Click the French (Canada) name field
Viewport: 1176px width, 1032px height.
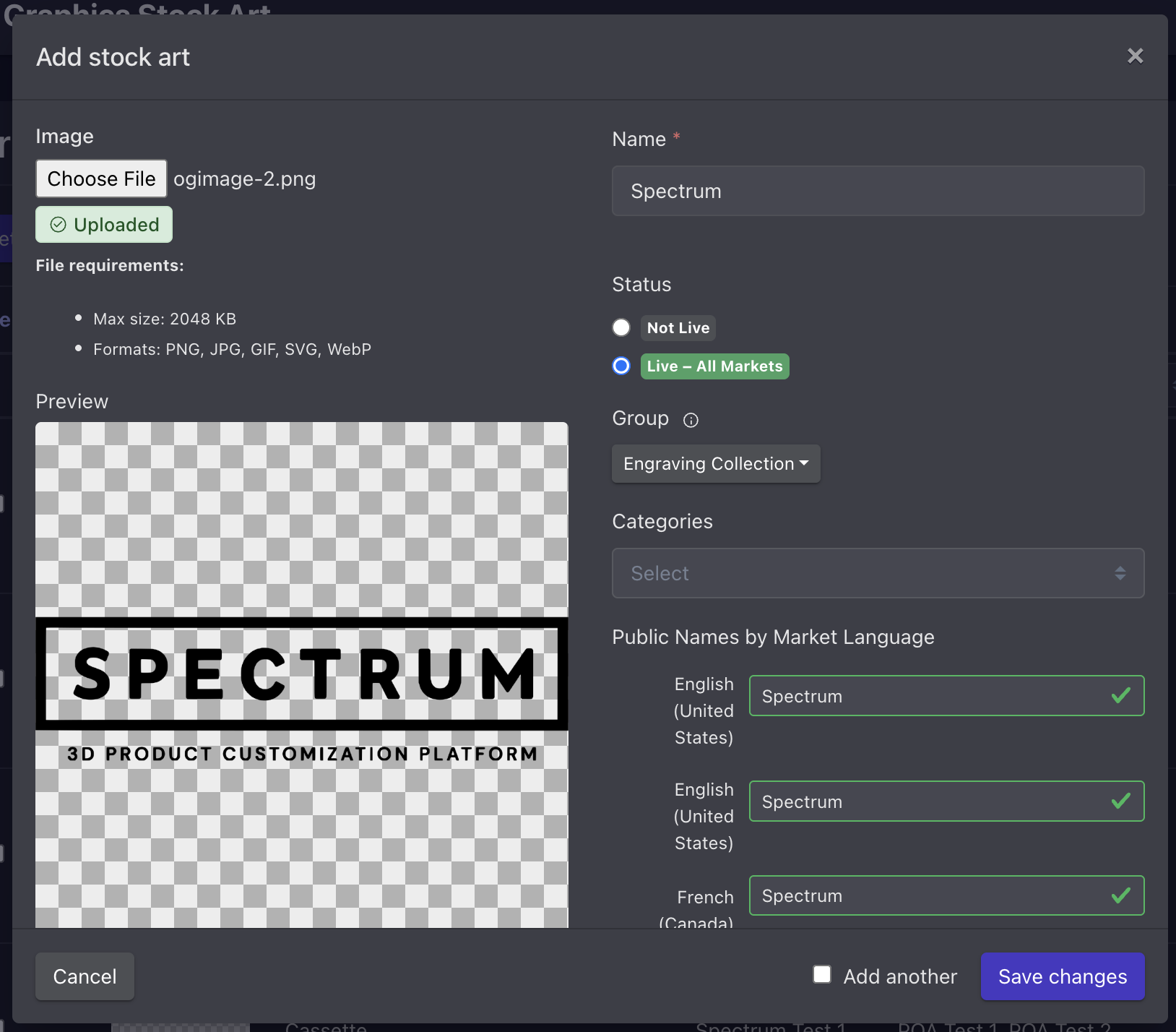tap(946, 896)
